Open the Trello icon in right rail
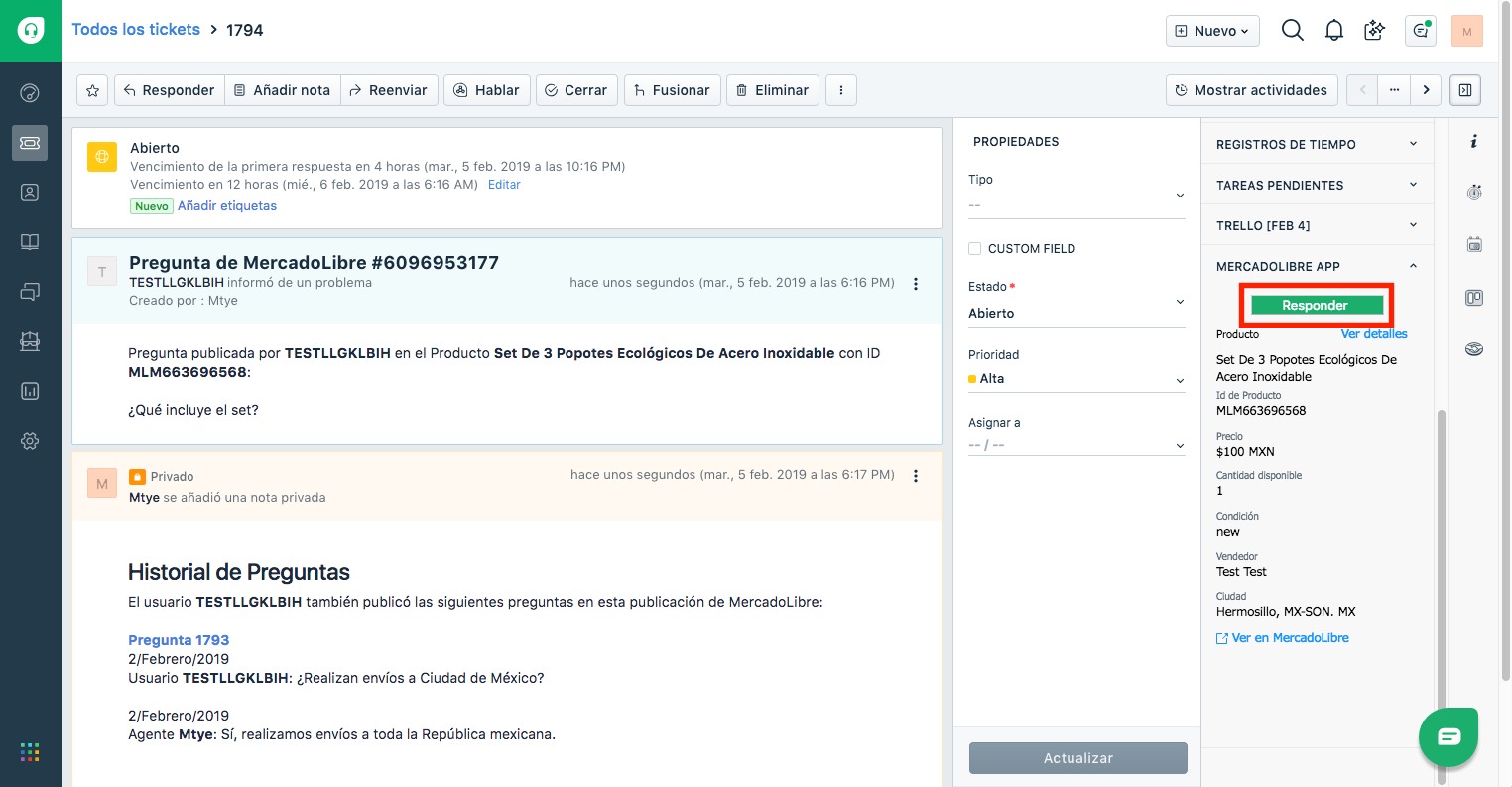Viewport: 1512px width, 787px height. (1474, 297)
